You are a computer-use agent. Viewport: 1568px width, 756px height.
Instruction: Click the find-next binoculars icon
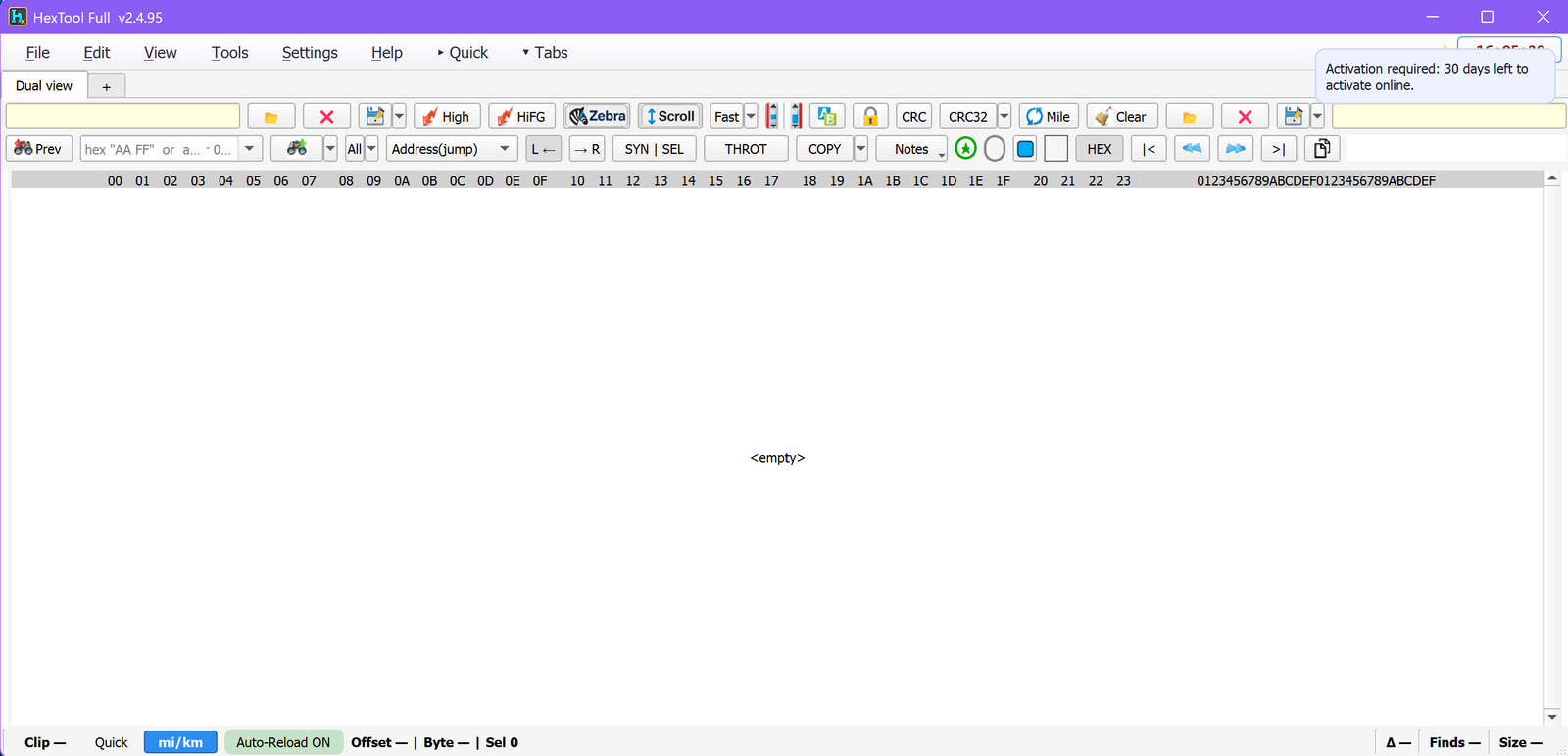[x=296, y=149]
